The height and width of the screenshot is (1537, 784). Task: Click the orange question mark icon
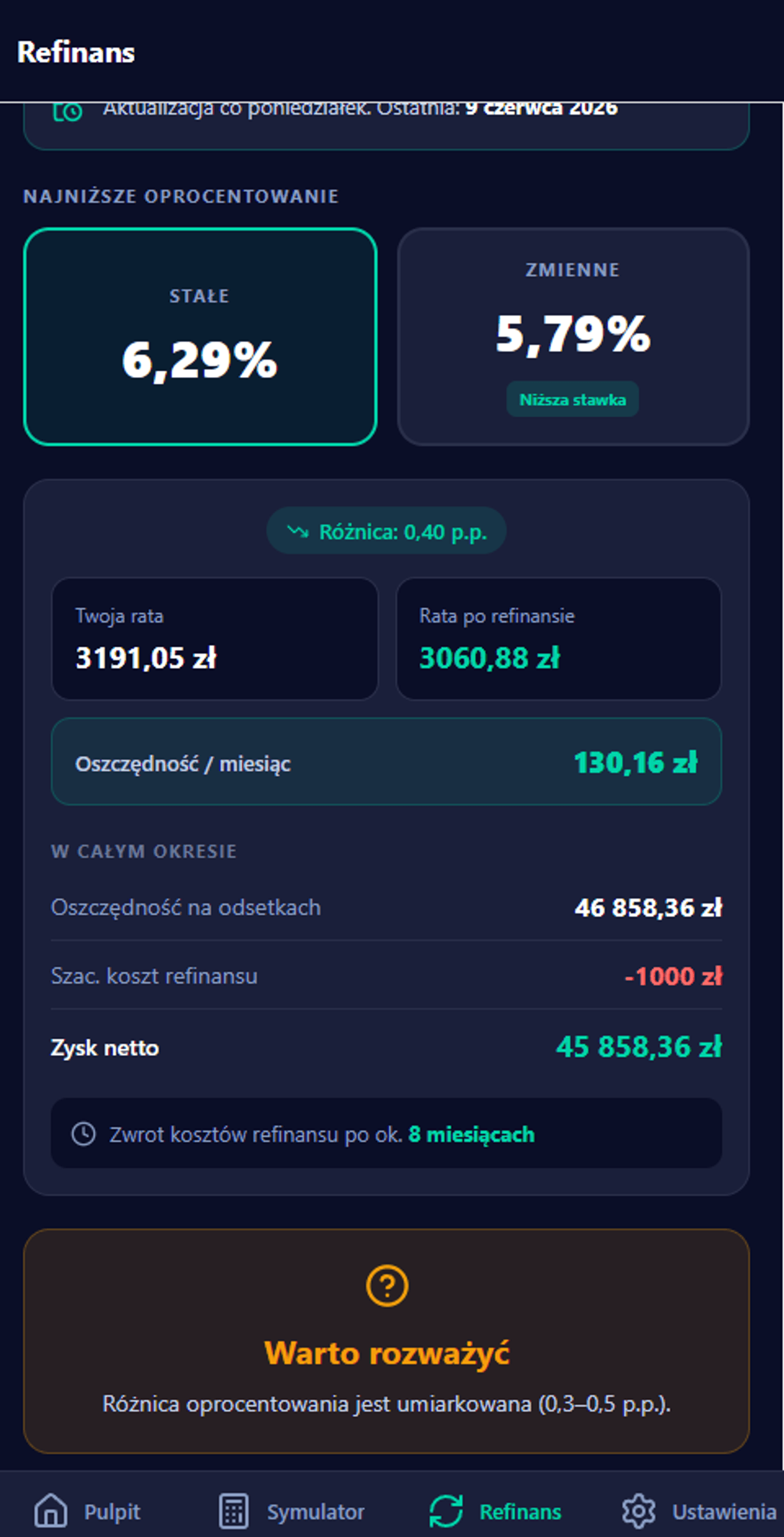(x=387, y=1286)
